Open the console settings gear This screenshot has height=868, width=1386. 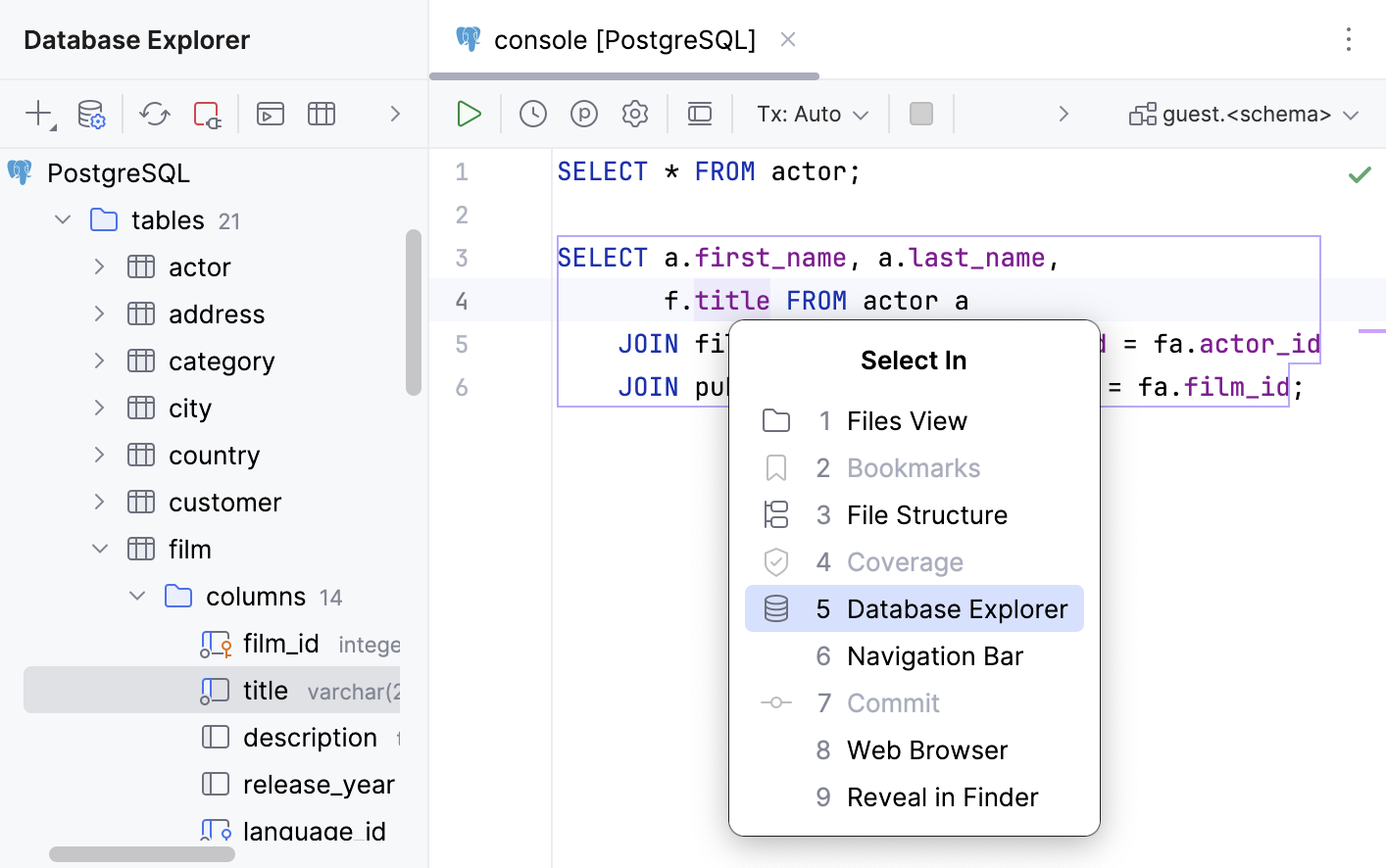coord(635,114)
